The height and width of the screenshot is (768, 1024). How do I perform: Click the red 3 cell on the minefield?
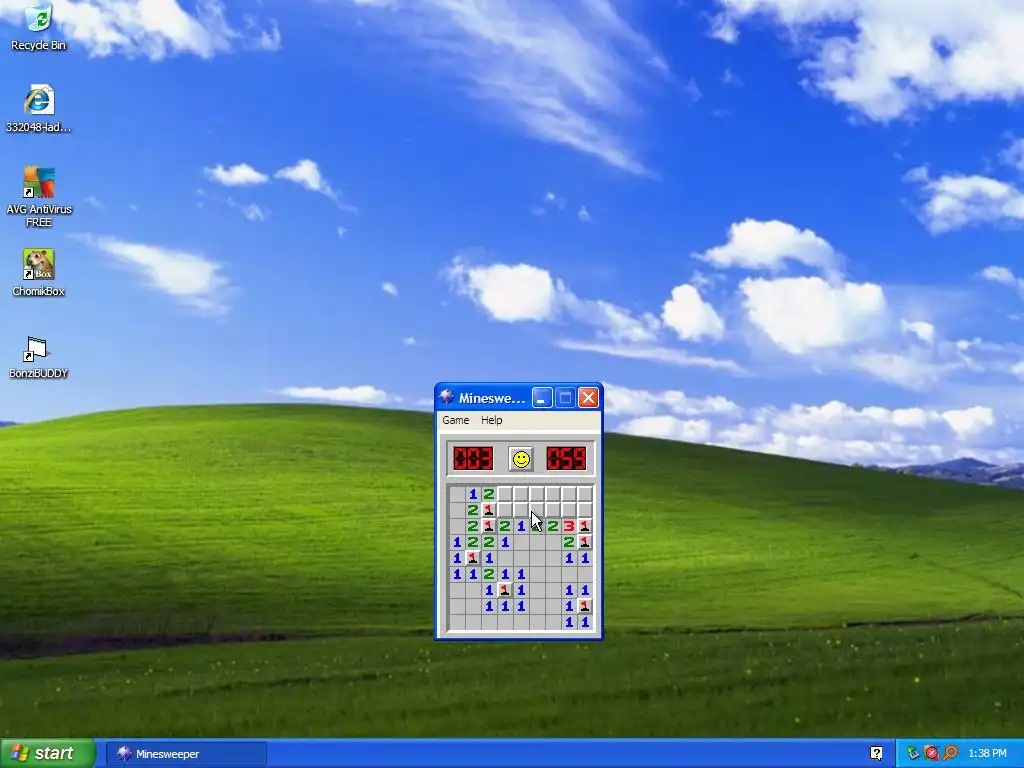(569, 526)
